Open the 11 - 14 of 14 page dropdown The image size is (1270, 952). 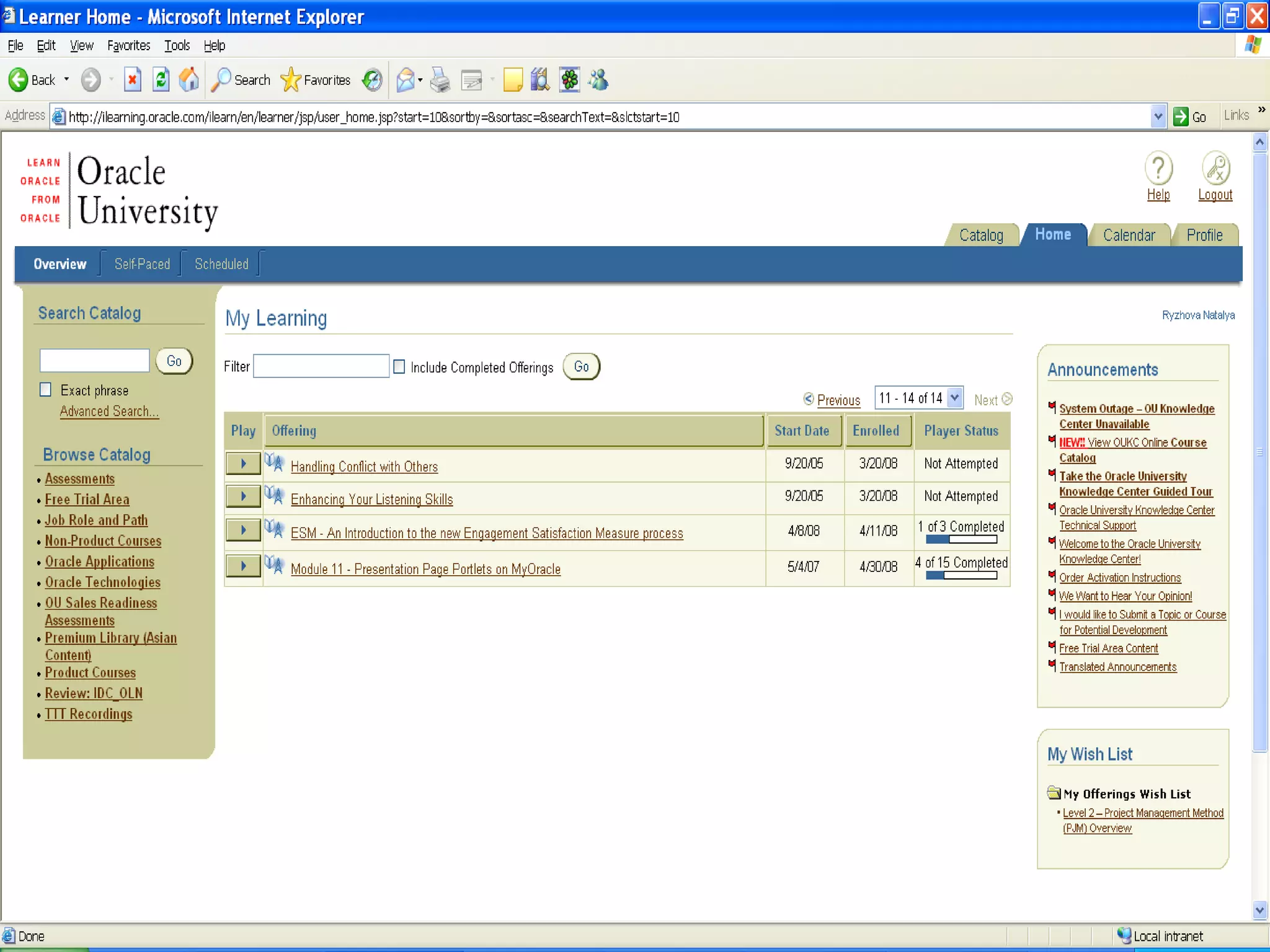(x=954, y=397)
